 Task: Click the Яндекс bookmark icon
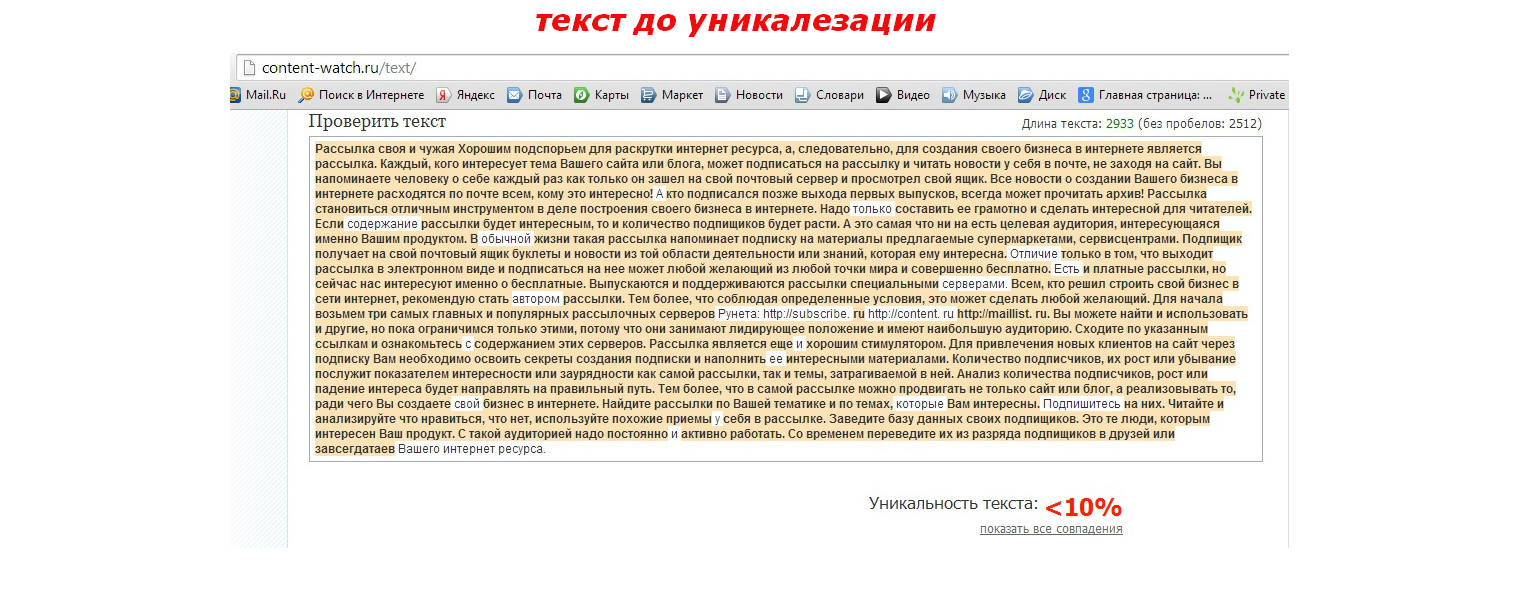(442, 95)
